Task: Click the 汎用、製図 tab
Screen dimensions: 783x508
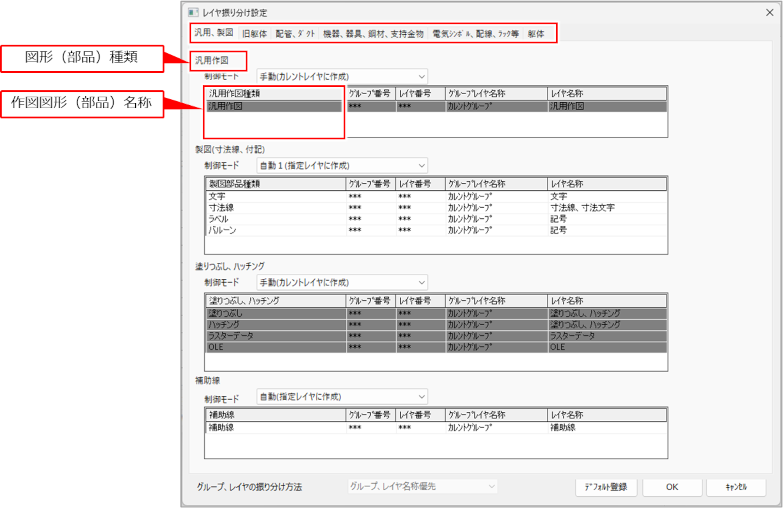Action: point(213,34)
